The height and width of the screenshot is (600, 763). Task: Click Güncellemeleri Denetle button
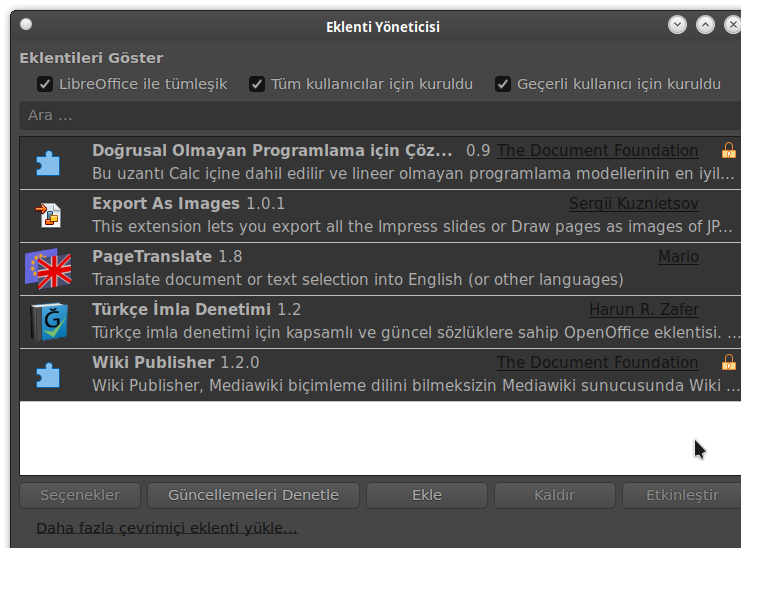[254, 495]
